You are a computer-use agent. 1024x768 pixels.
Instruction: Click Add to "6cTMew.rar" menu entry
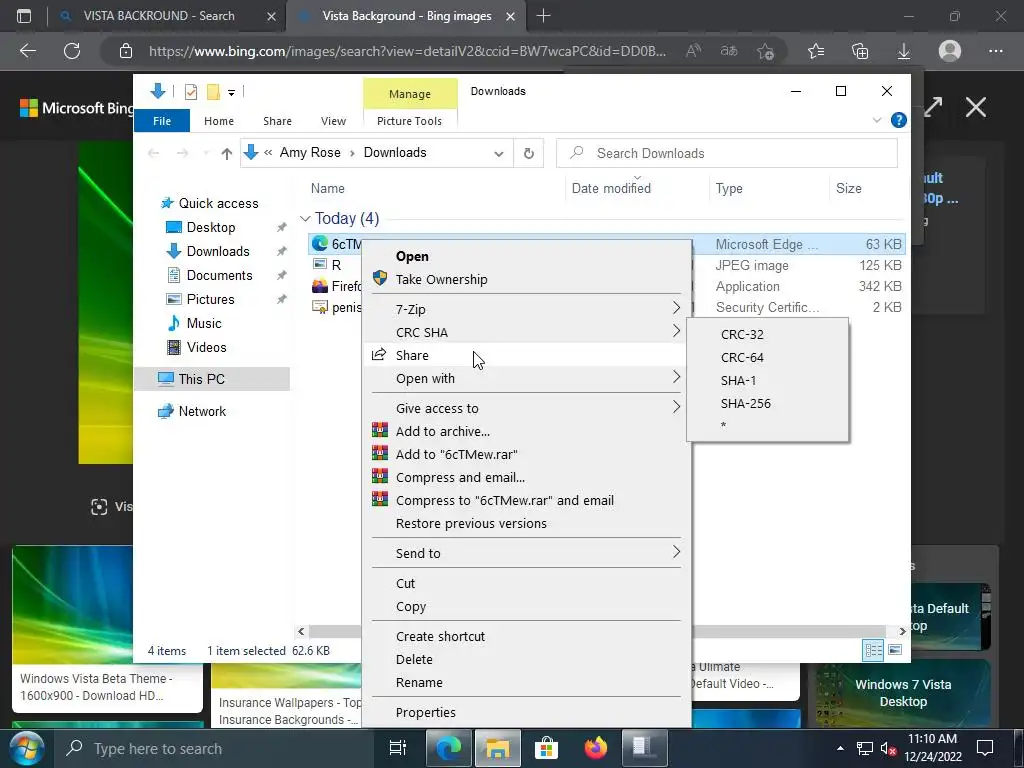tap(526, 455)
